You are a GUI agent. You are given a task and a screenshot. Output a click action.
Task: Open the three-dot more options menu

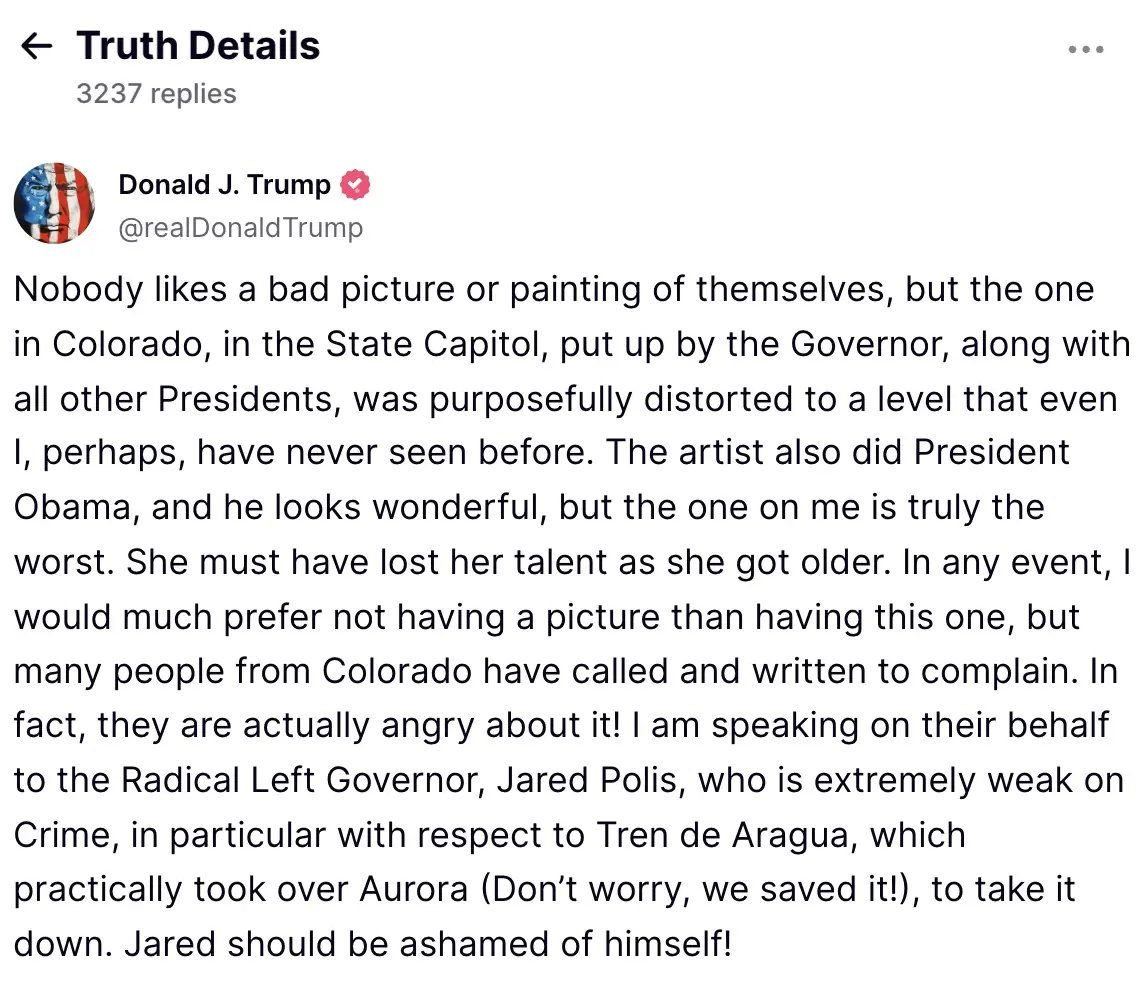(x=1085, y=49)
